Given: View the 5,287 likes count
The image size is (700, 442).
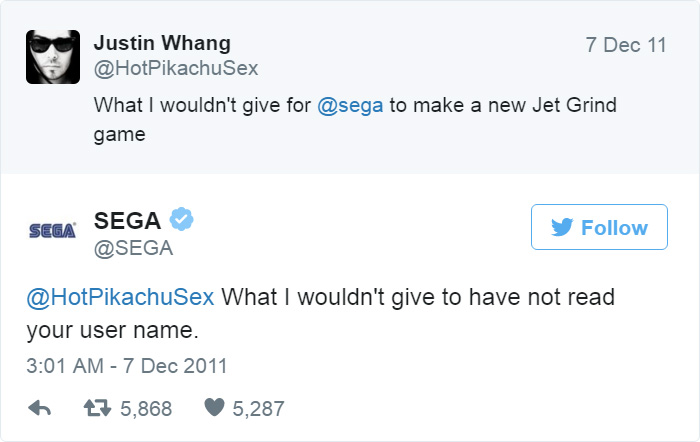Looking at the screenshot, I should pyautogui.click(x=258, y=408).
